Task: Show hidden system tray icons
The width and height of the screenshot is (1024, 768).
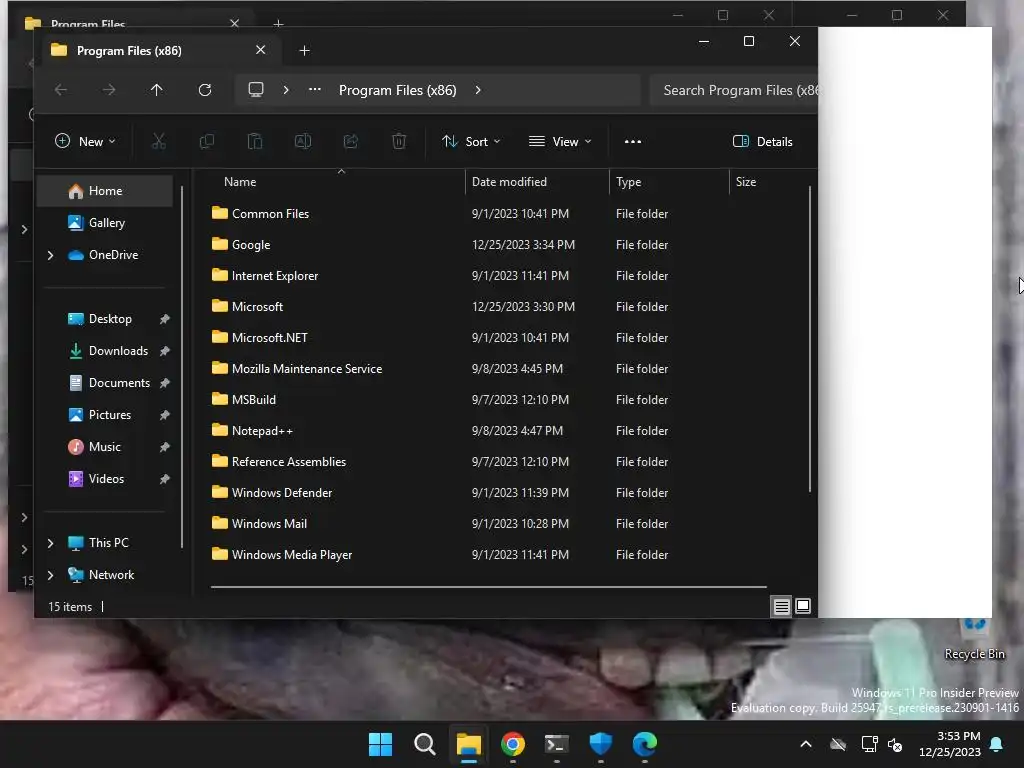Action: pos(806,744)
